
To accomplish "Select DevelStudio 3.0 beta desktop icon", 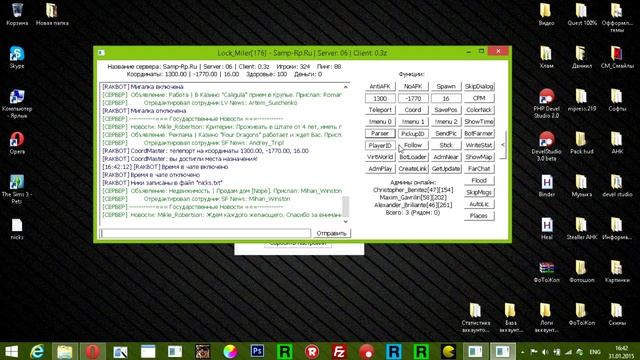I will click(x=546, y=146).
